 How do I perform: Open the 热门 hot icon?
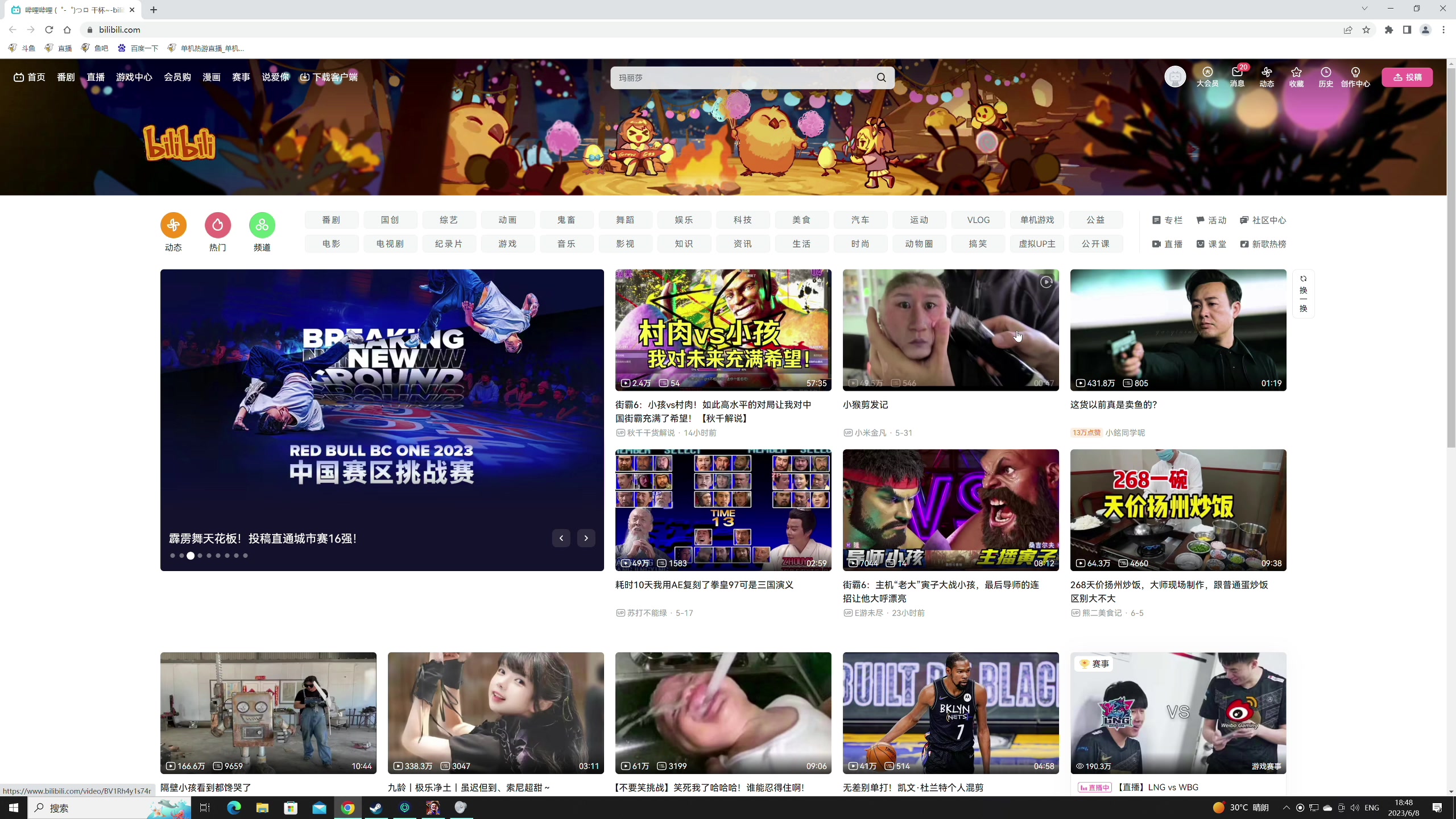218,225
